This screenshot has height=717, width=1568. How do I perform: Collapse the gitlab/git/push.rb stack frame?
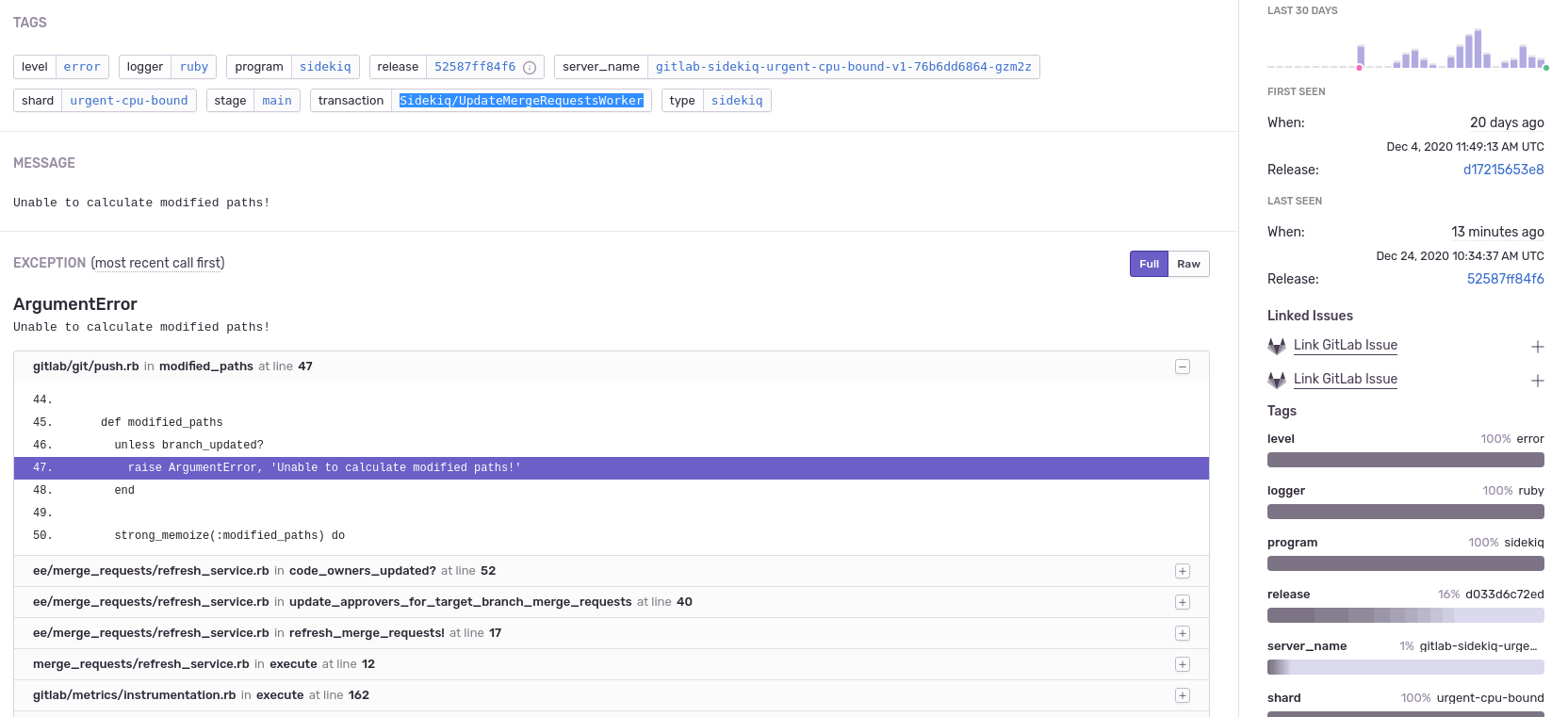[1182, 367]
